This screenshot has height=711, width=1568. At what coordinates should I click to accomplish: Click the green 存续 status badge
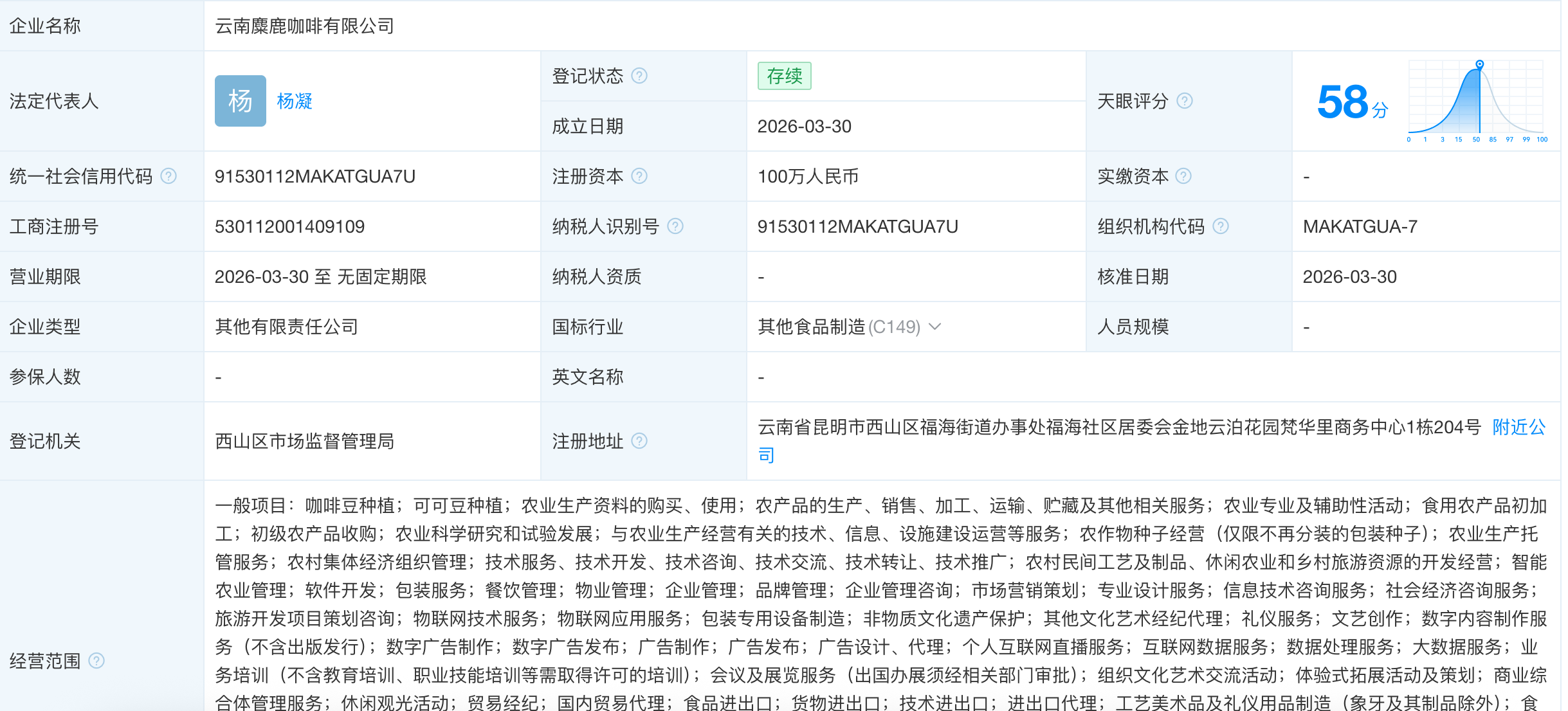pyautogui.click(x=784, y=76)
